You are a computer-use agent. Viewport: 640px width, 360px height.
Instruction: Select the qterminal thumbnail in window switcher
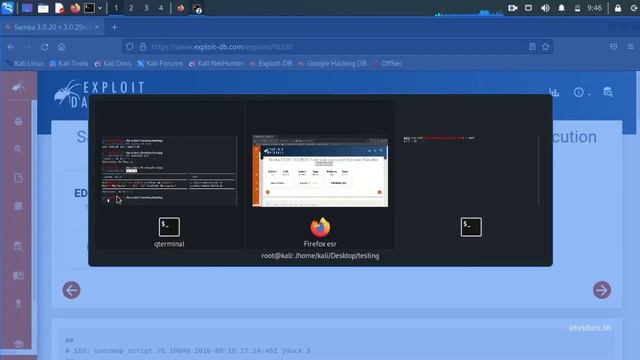pyautogui.click(x=169, y=171)
